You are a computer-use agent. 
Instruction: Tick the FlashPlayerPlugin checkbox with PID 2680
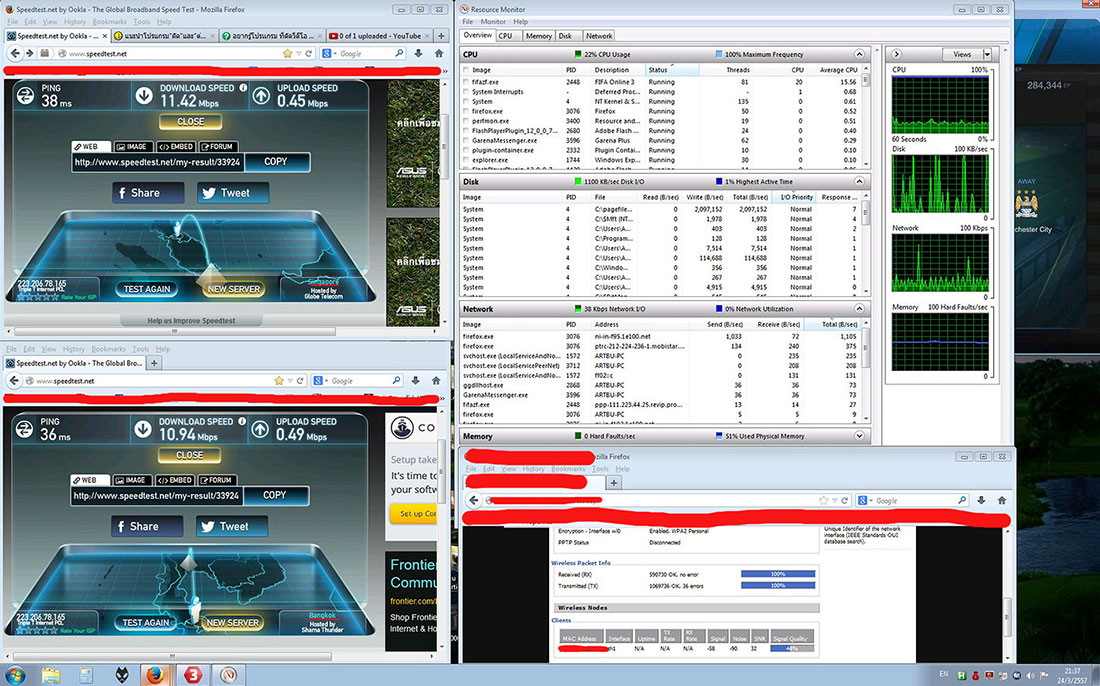[x=466, y=131]
